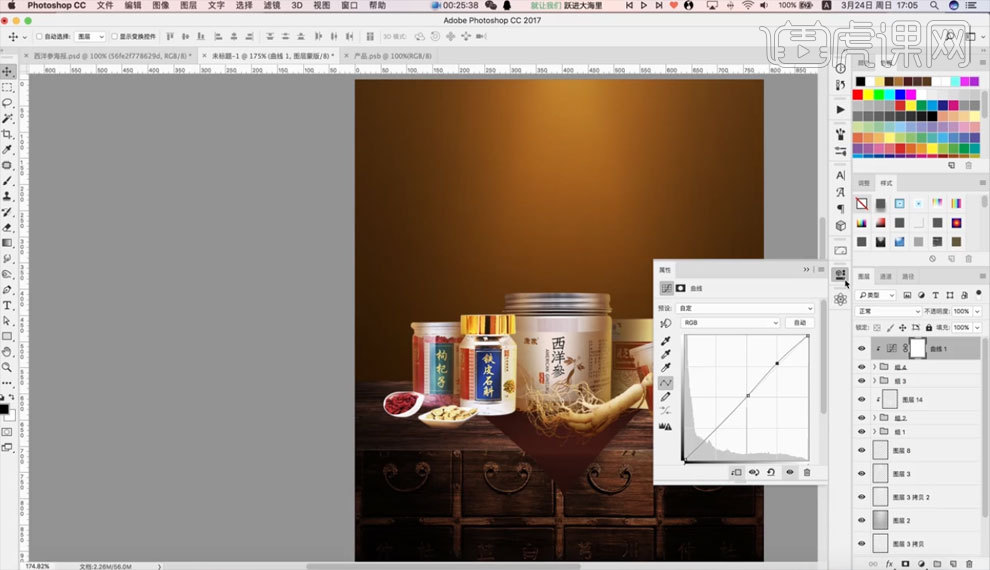Choose the pencil draw-curve icon in Properties

click(x=665, y=397)
